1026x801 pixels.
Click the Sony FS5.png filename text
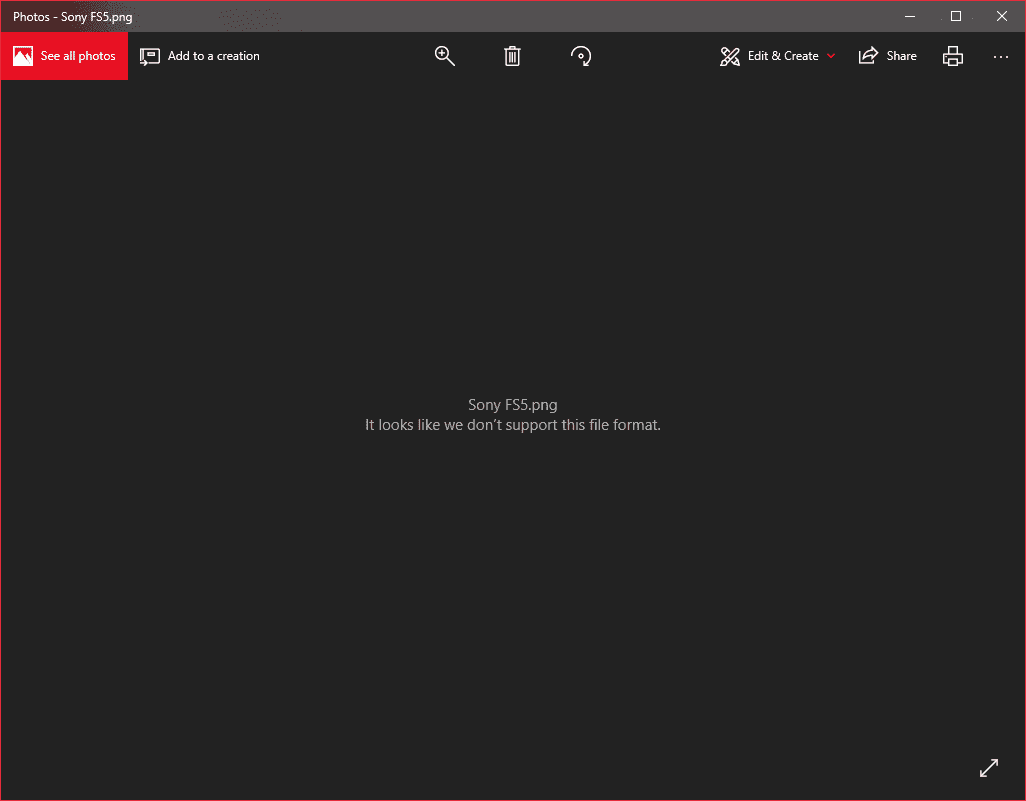(512, 405)
